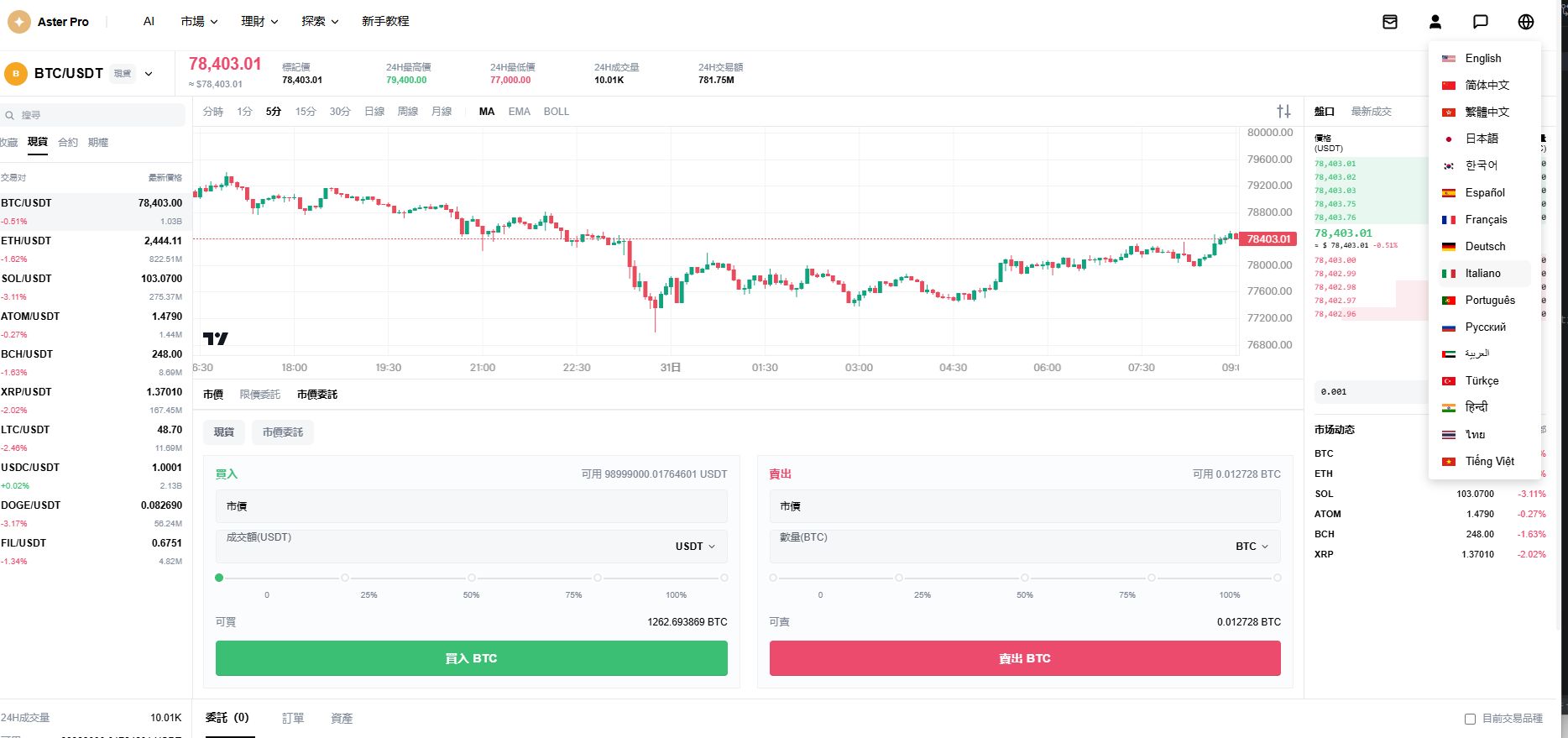
Task: Choose Italiano from the language list
Action: (1484, 273)
